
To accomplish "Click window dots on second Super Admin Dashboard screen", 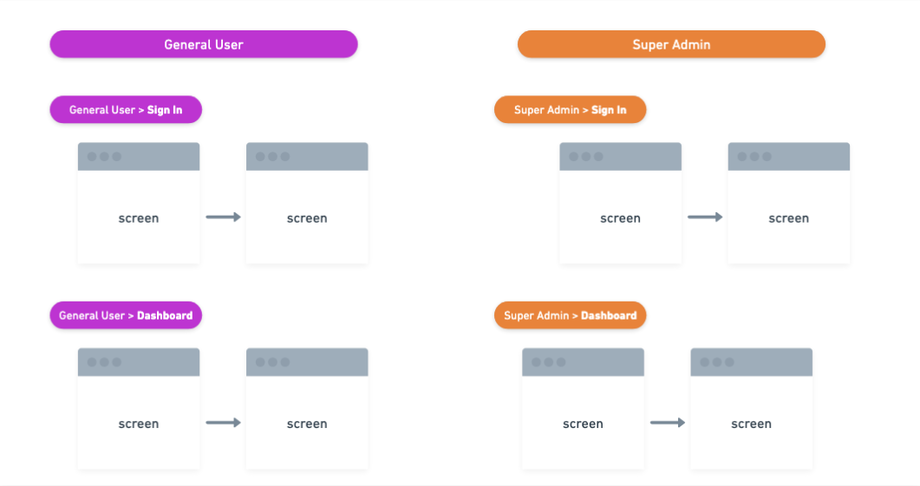I will (x=716, y=362).
